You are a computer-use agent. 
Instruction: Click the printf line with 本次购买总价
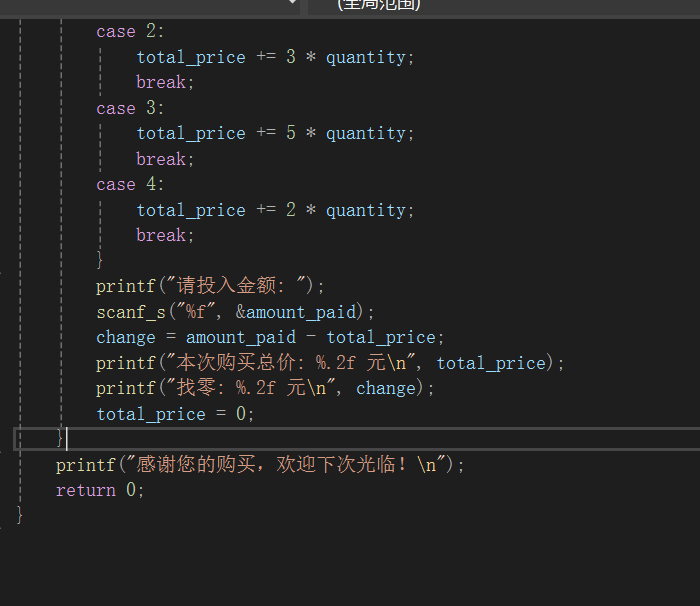click(x=330, y=363)
